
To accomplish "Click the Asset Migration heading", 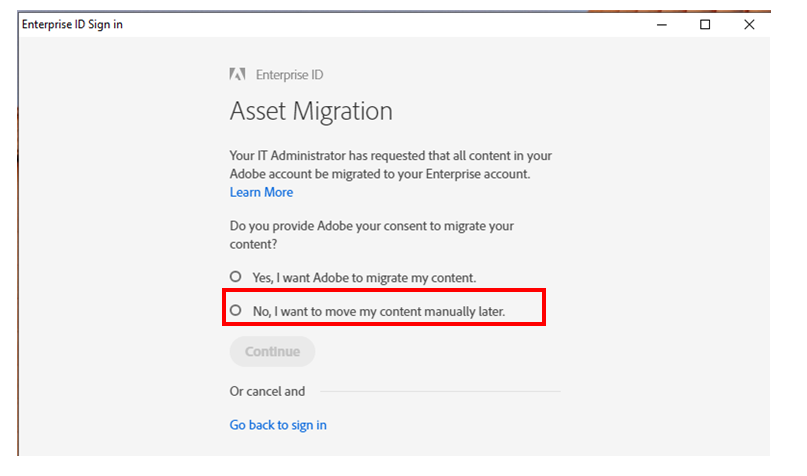I will pos(311,111).
